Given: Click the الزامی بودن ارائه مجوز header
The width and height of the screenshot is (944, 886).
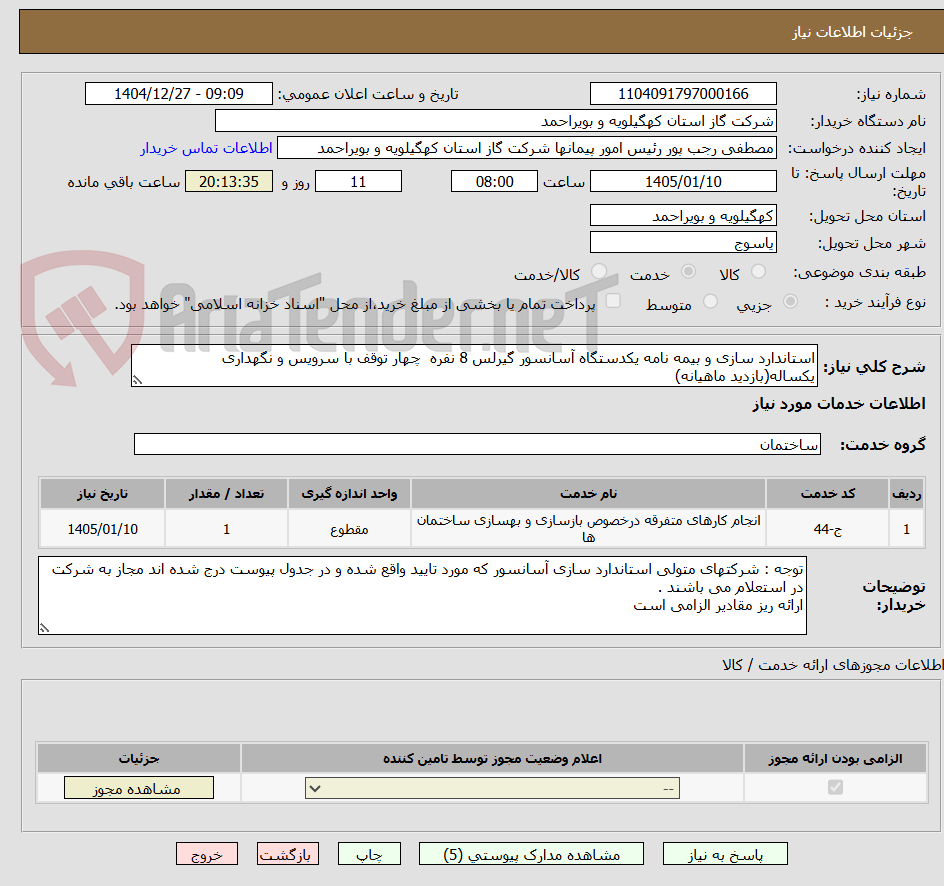Looking at the screenshot, I should point(835,758).
